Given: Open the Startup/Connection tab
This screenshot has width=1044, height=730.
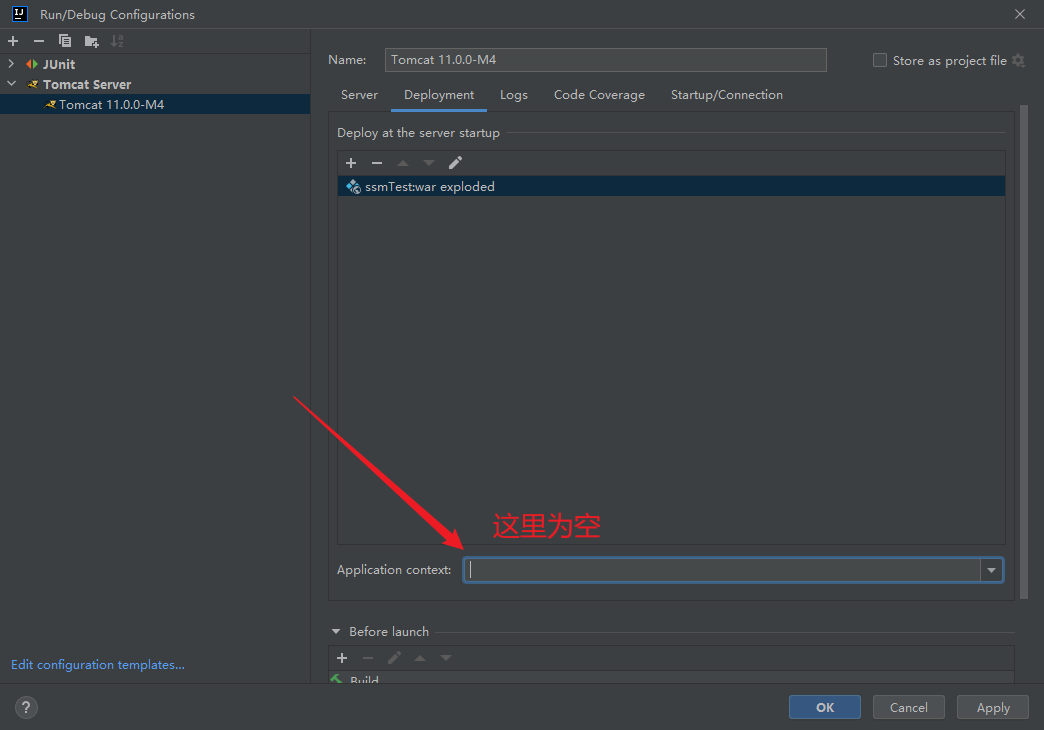Looking at the screenshot, I should (x=726, y=95).
